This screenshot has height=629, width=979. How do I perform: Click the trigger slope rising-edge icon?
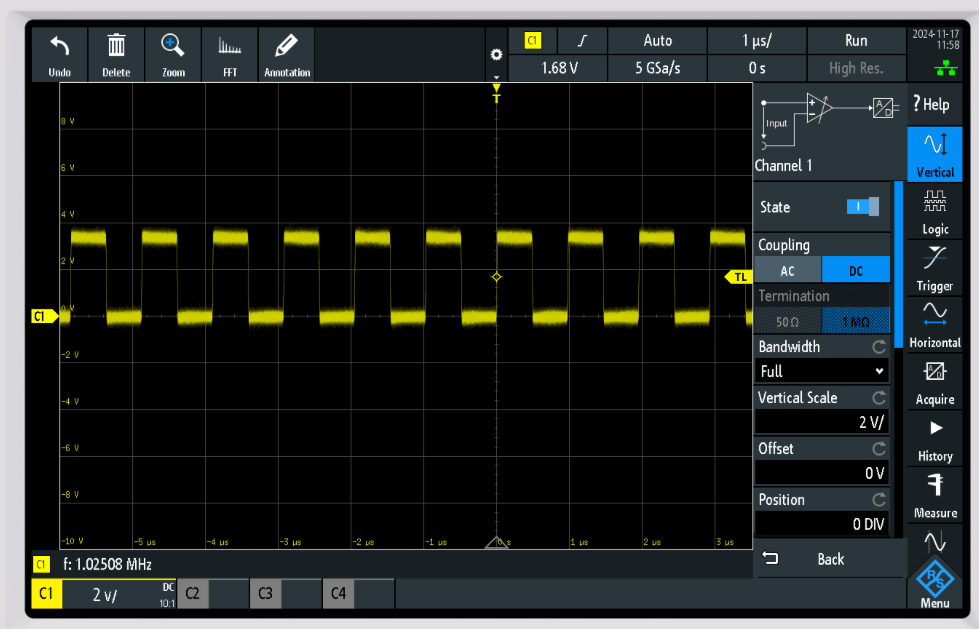tap(582, 41)
